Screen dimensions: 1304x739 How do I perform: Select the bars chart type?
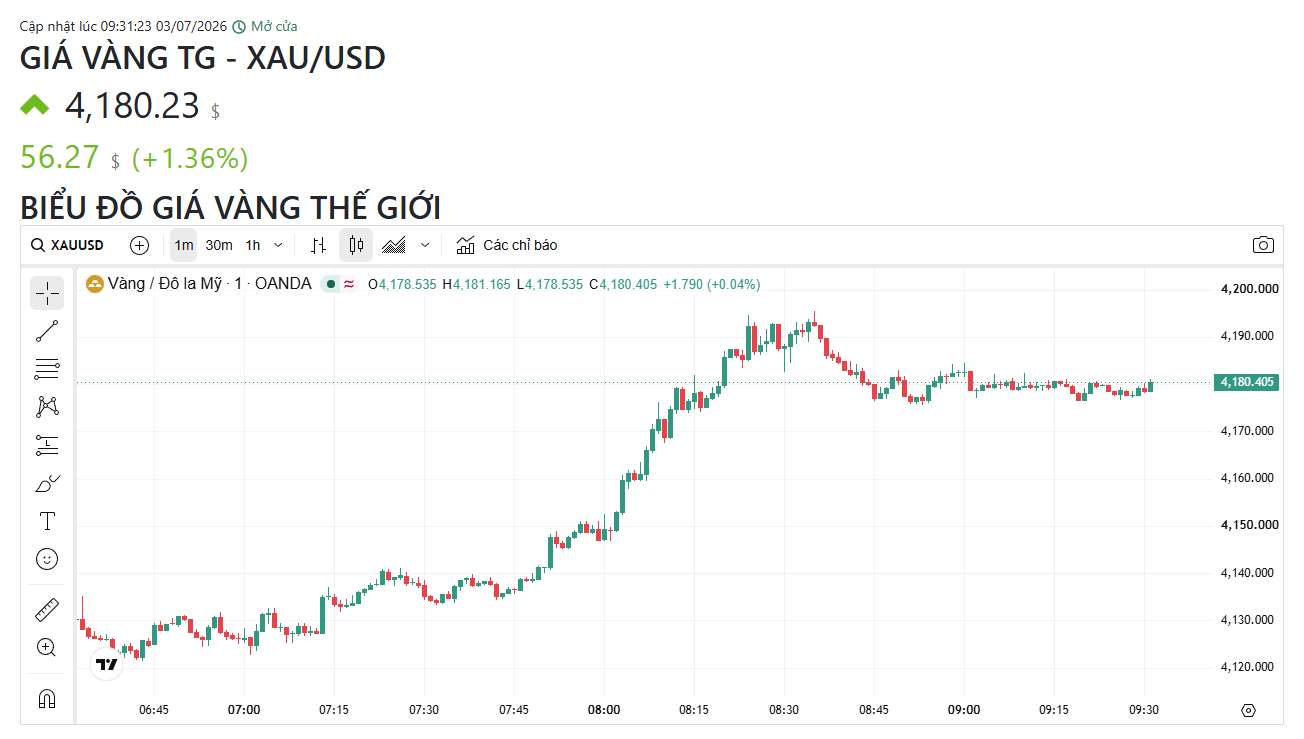coord(319,245)
